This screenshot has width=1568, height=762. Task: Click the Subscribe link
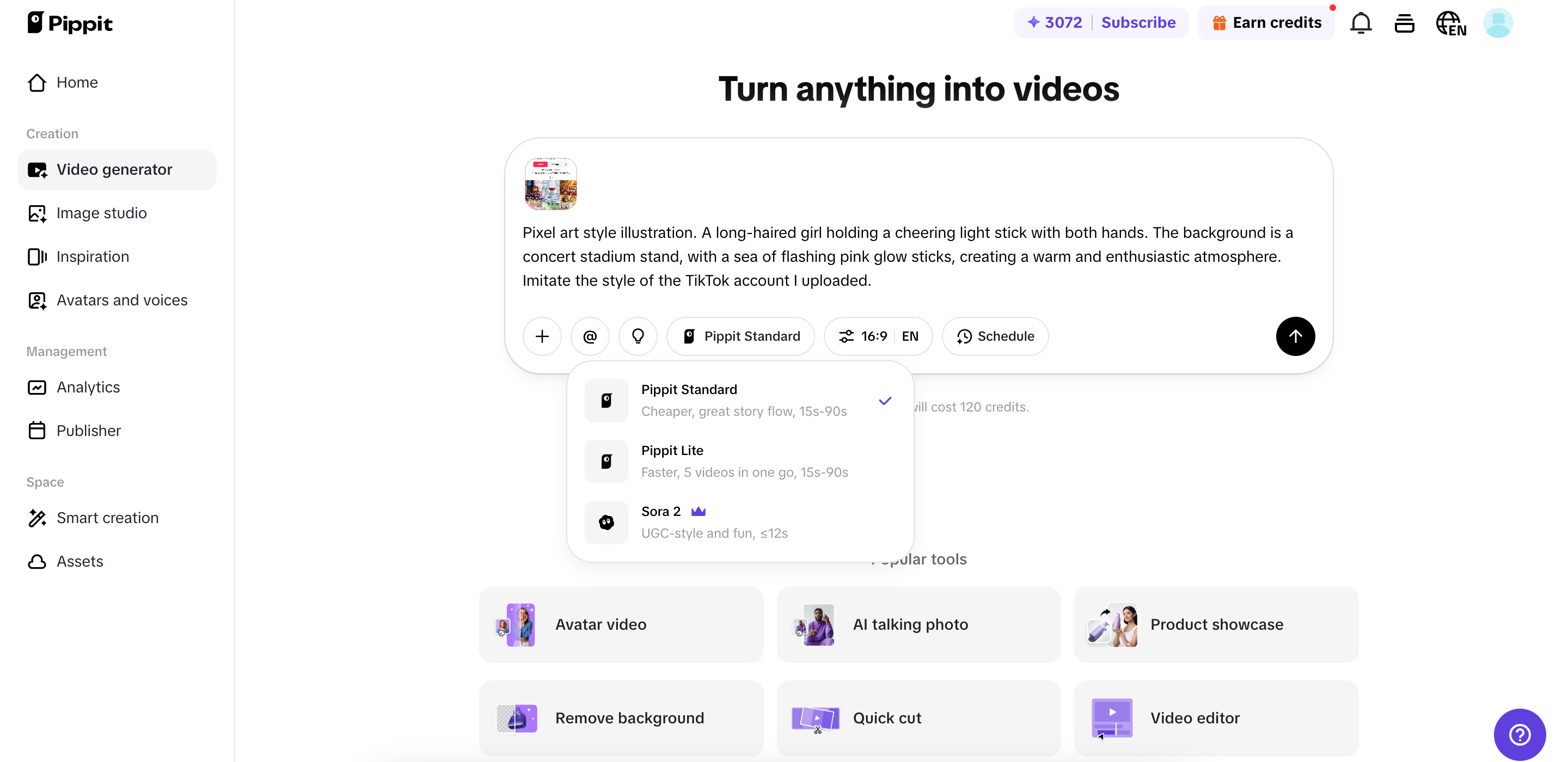point(1138,22)
